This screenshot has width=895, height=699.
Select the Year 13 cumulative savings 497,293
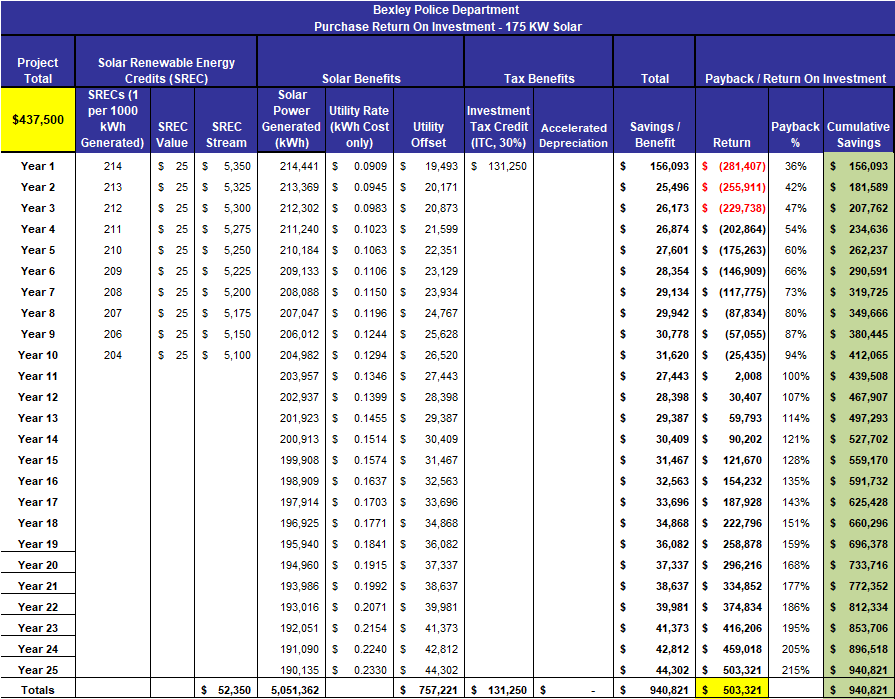pos(865,418)
